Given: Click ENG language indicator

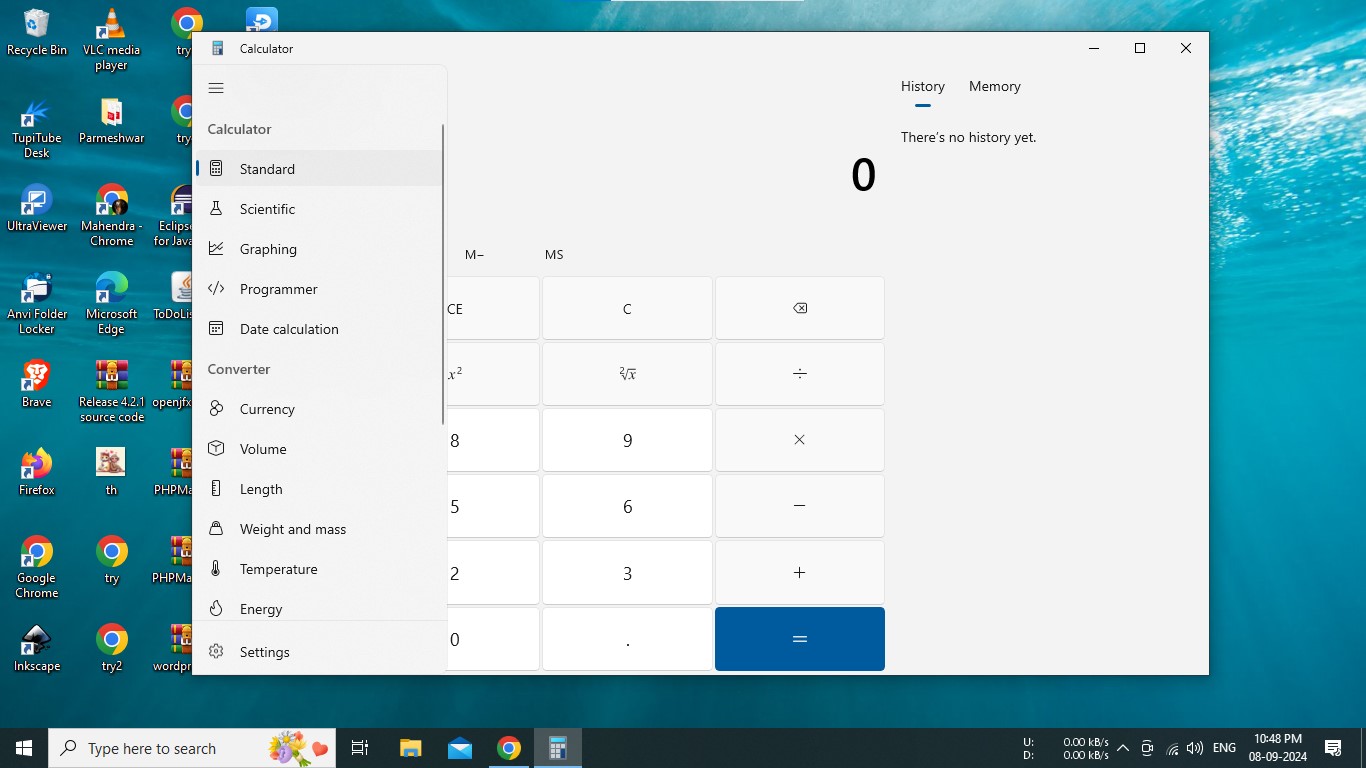Looking at the screenshot, I should [x=1224, y=748].
